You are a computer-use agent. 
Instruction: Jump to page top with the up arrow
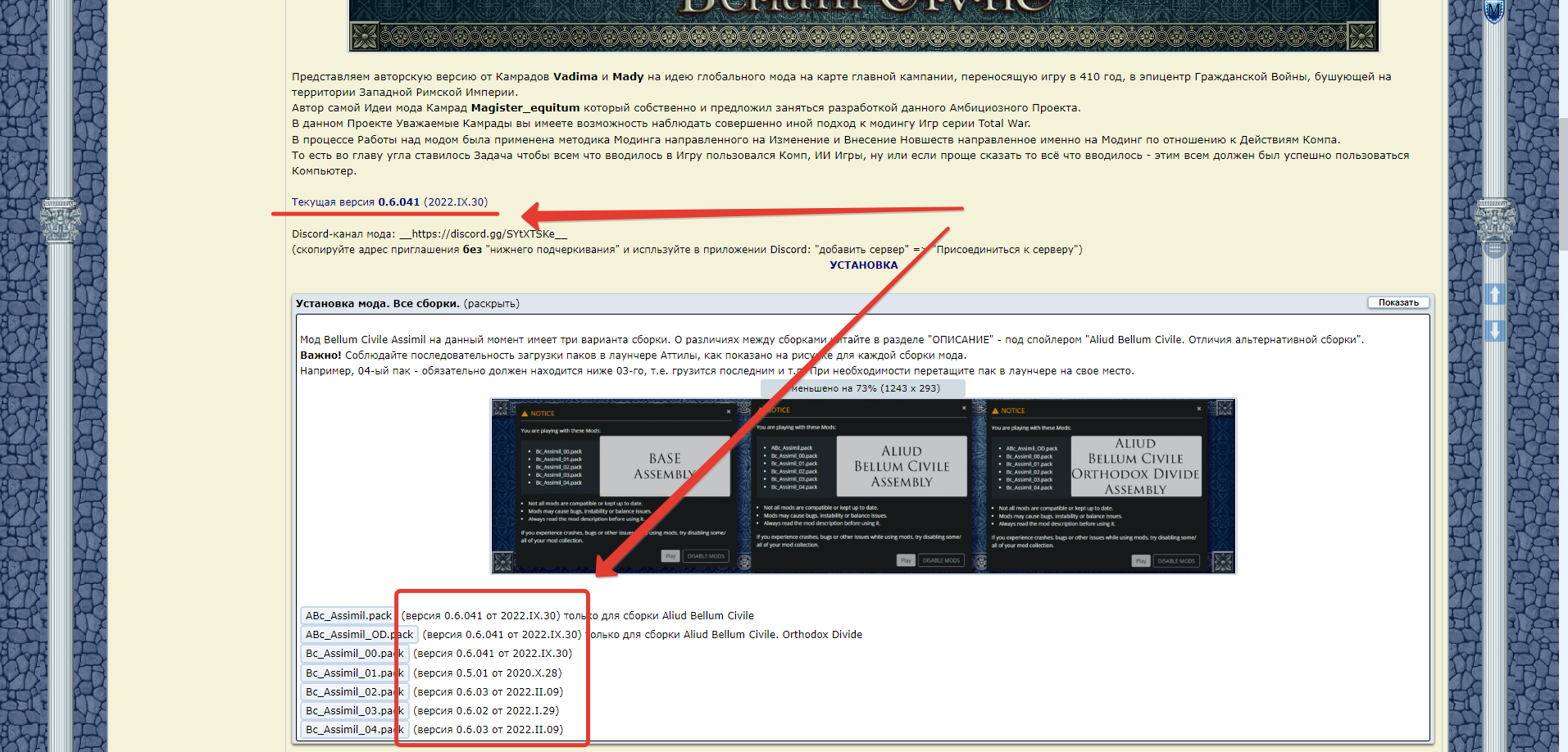pyautogui.click(x=1494, y=294)
